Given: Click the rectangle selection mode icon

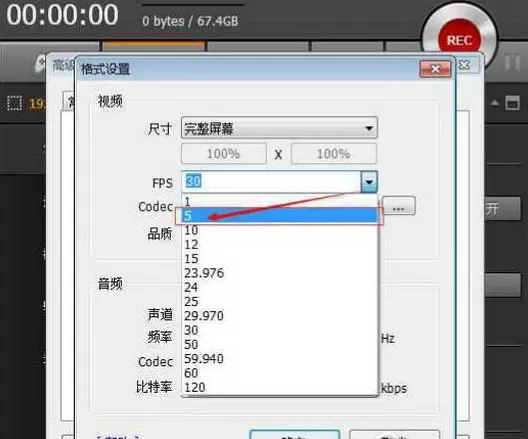Looking at the screenshot, I should (15, 103).
